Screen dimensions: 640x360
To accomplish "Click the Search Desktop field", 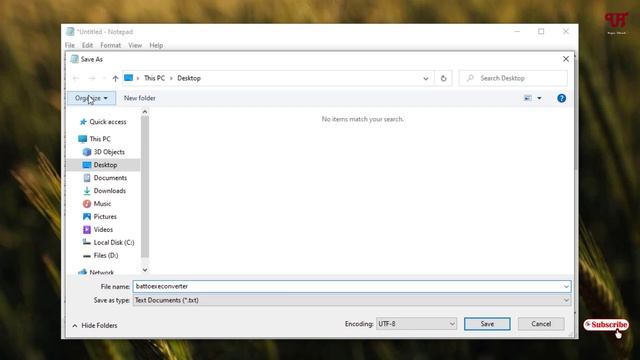I will (x=513, y=78).
